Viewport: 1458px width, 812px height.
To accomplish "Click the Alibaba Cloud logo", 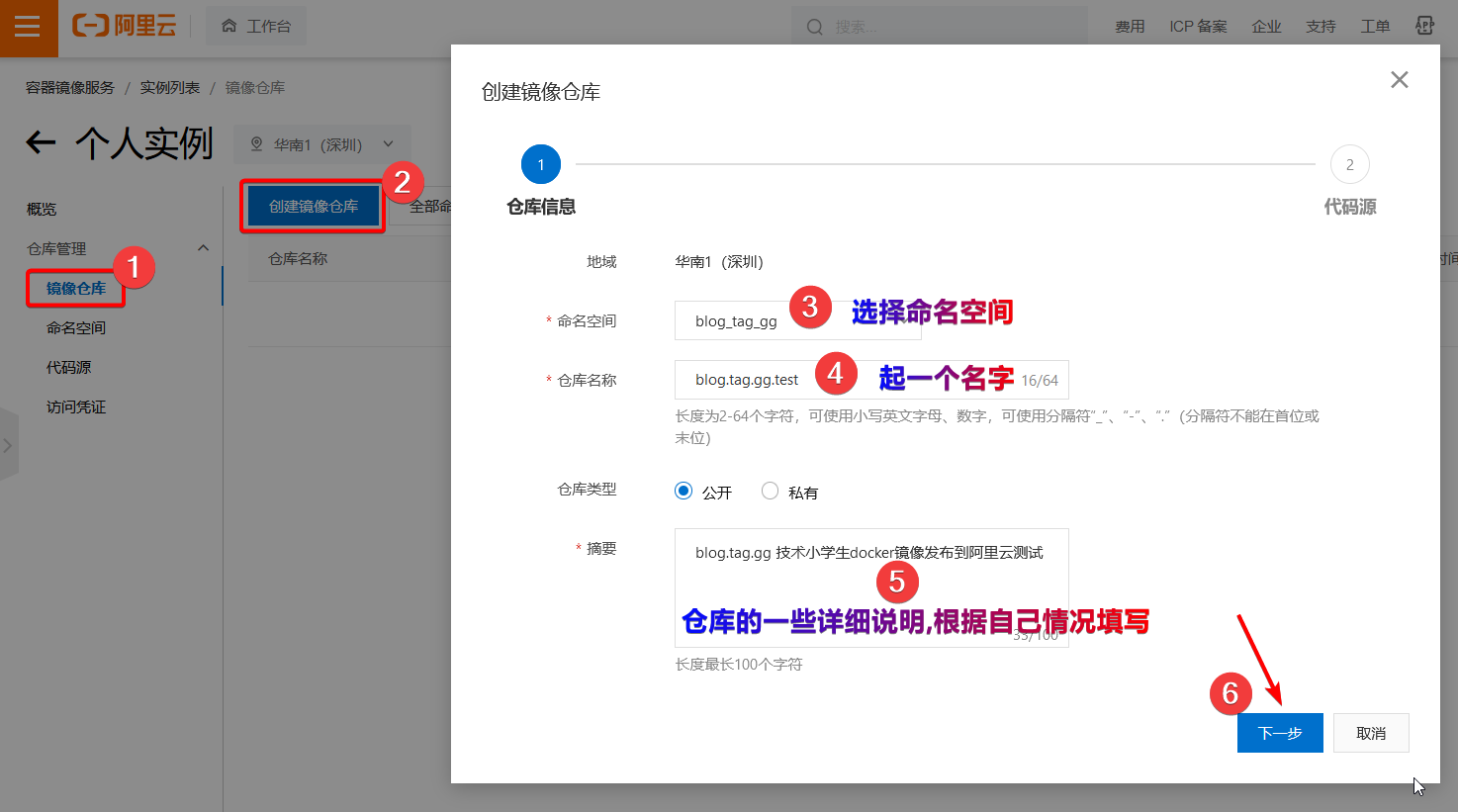I will coord(125,26).
